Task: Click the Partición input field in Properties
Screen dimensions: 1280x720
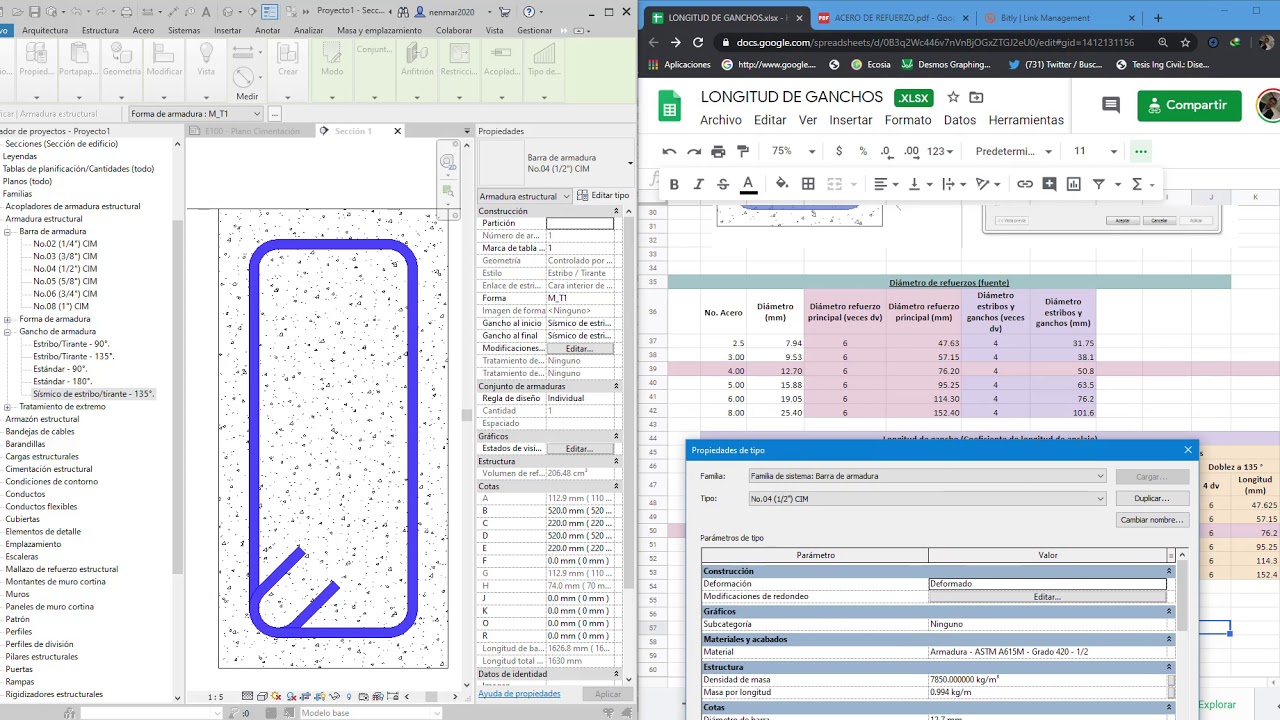Action: [x=580, y=223]
